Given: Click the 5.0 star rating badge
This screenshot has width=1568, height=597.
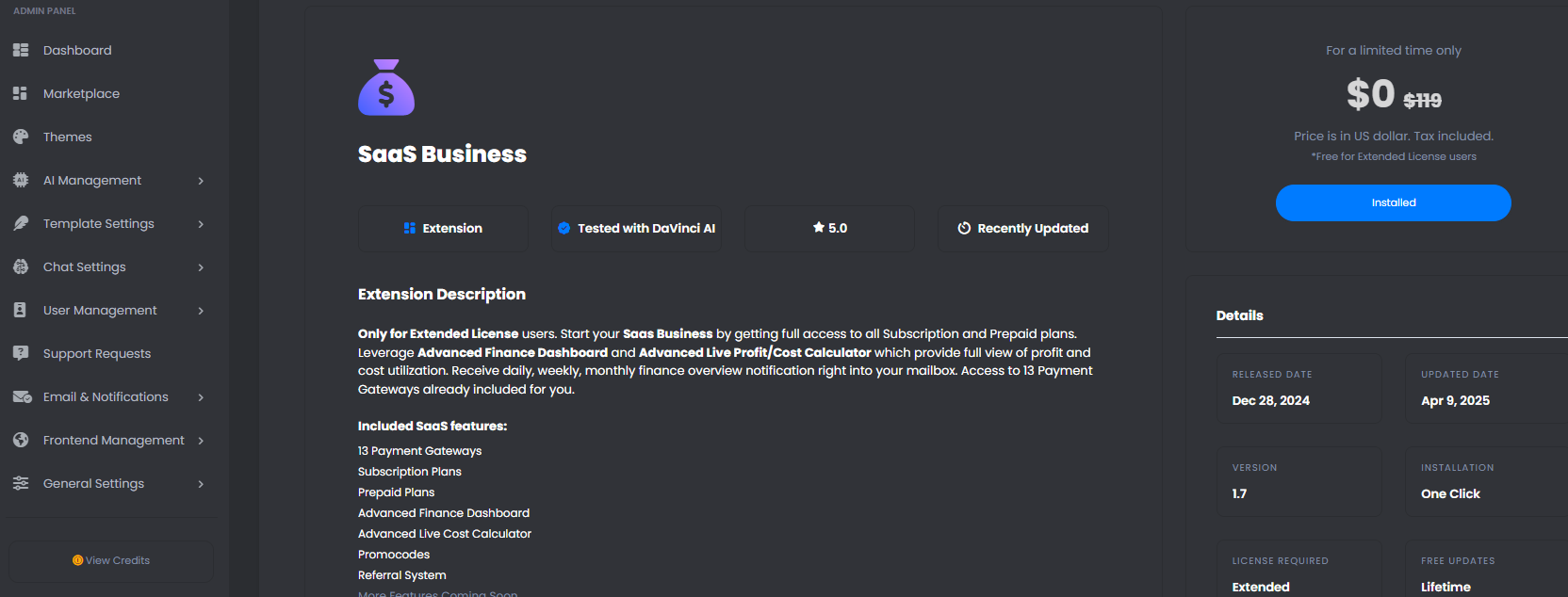Looking at the screenshot, I should click(x=829, y=229).
